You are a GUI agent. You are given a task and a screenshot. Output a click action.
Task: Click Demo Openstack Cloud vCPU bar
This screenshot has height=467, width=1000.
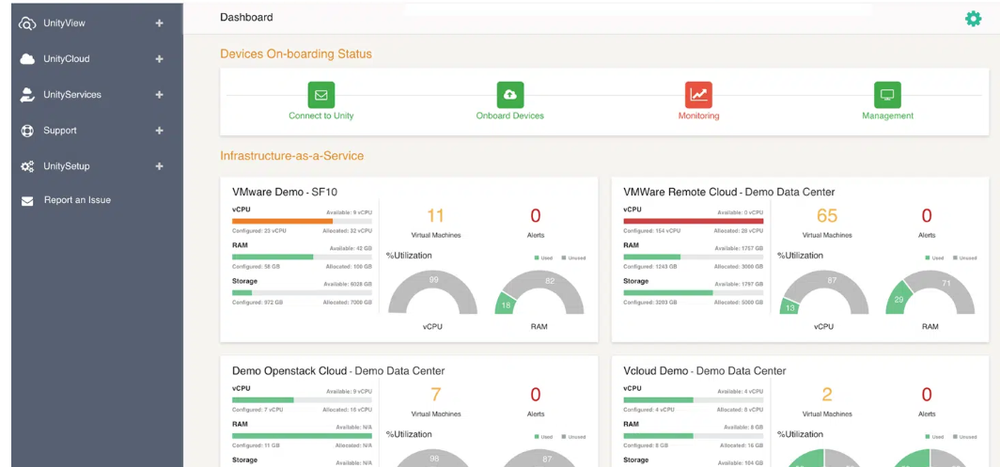click(302, 400)
